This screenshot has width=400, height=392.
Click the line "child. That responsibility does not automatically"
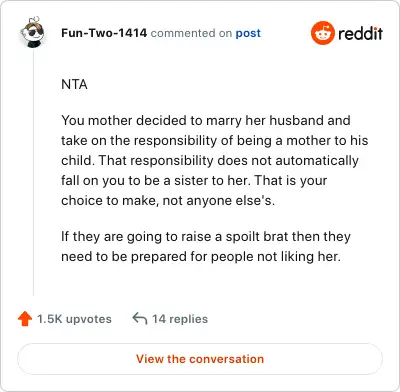[x=210, y=161]
